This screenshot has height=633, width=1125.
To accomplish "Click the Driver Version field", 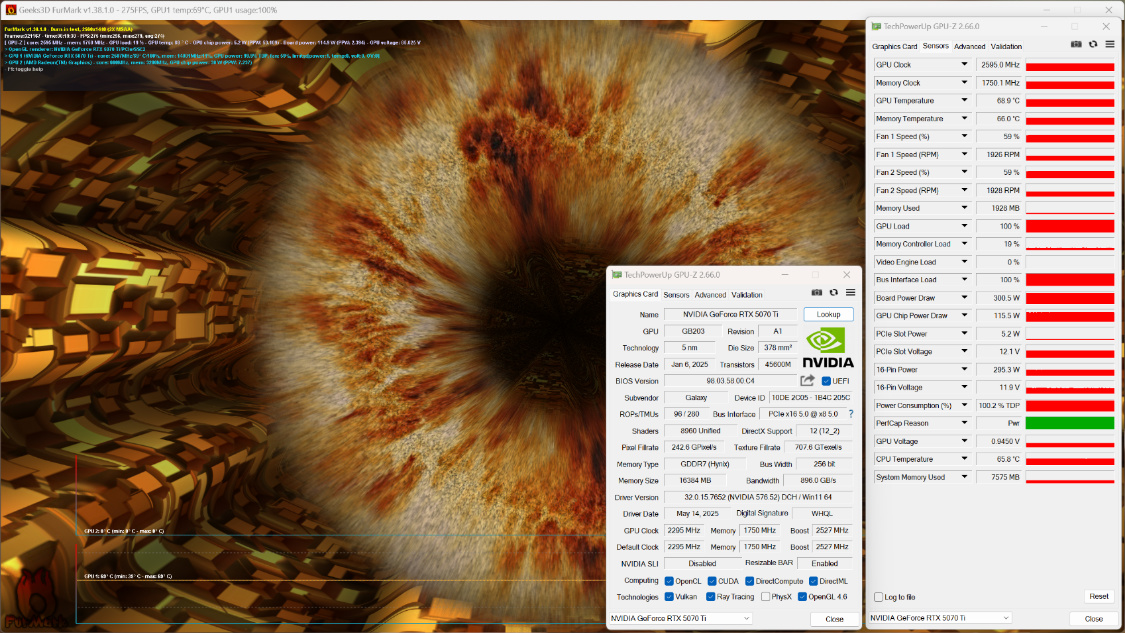I will [x=758, y=497].
